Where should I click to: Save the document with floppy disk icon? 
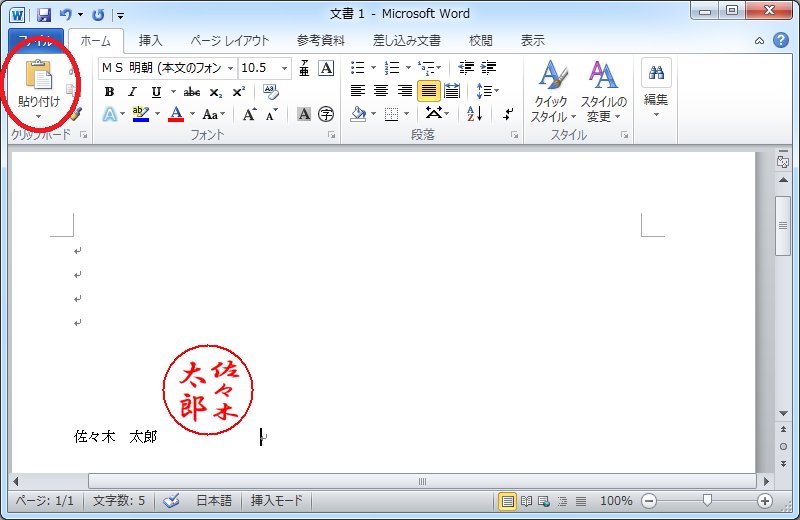click(44, 15)
